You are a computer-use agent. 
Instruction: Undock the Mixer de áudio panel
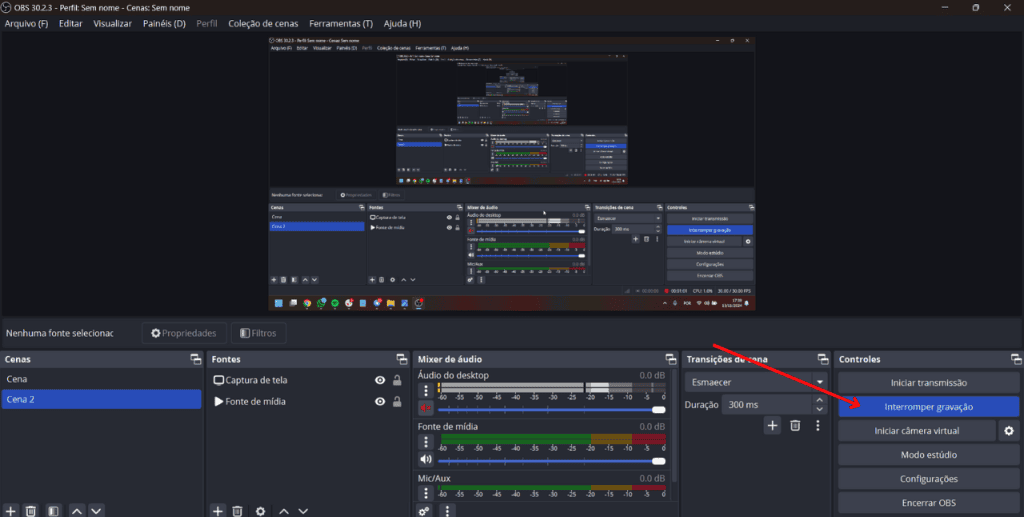pyautogui.click(x=671, y=359)
